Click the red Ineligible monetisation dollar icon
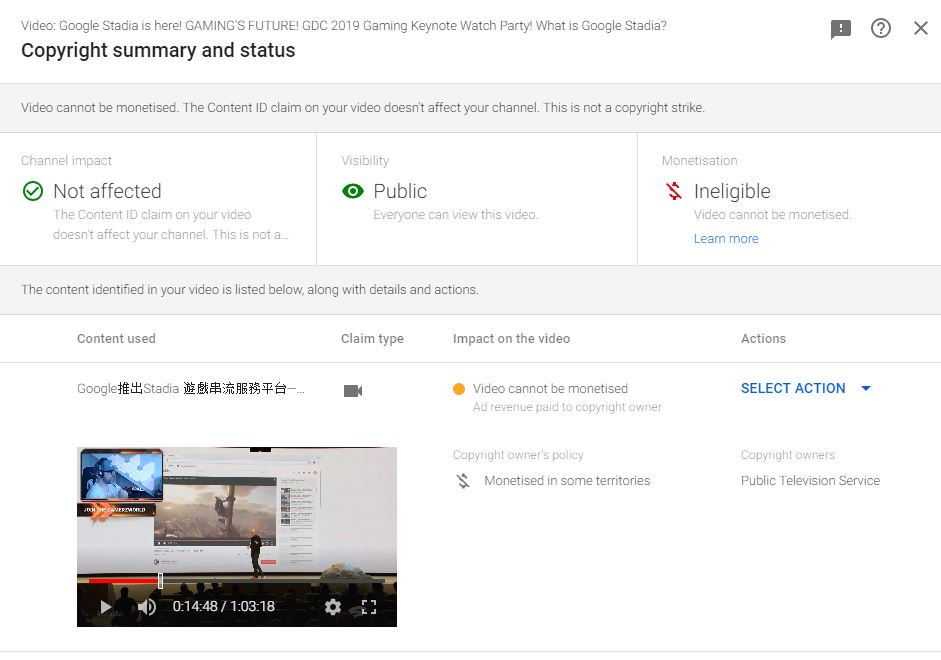941x660 pixels. click(675, 191)
